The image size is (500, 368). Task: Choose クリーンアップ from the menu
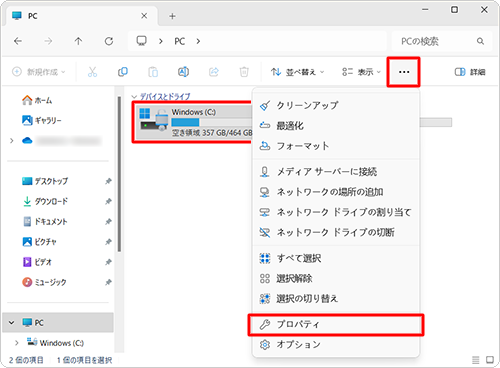click(x=336, y=106)
